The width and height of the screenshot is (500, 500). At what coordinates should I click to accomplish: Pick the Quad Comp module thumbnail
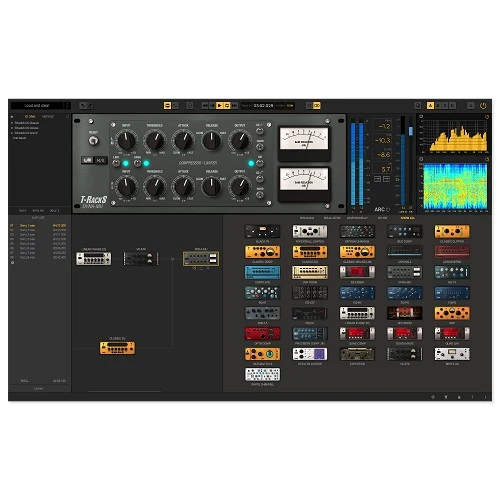(357, 334)
